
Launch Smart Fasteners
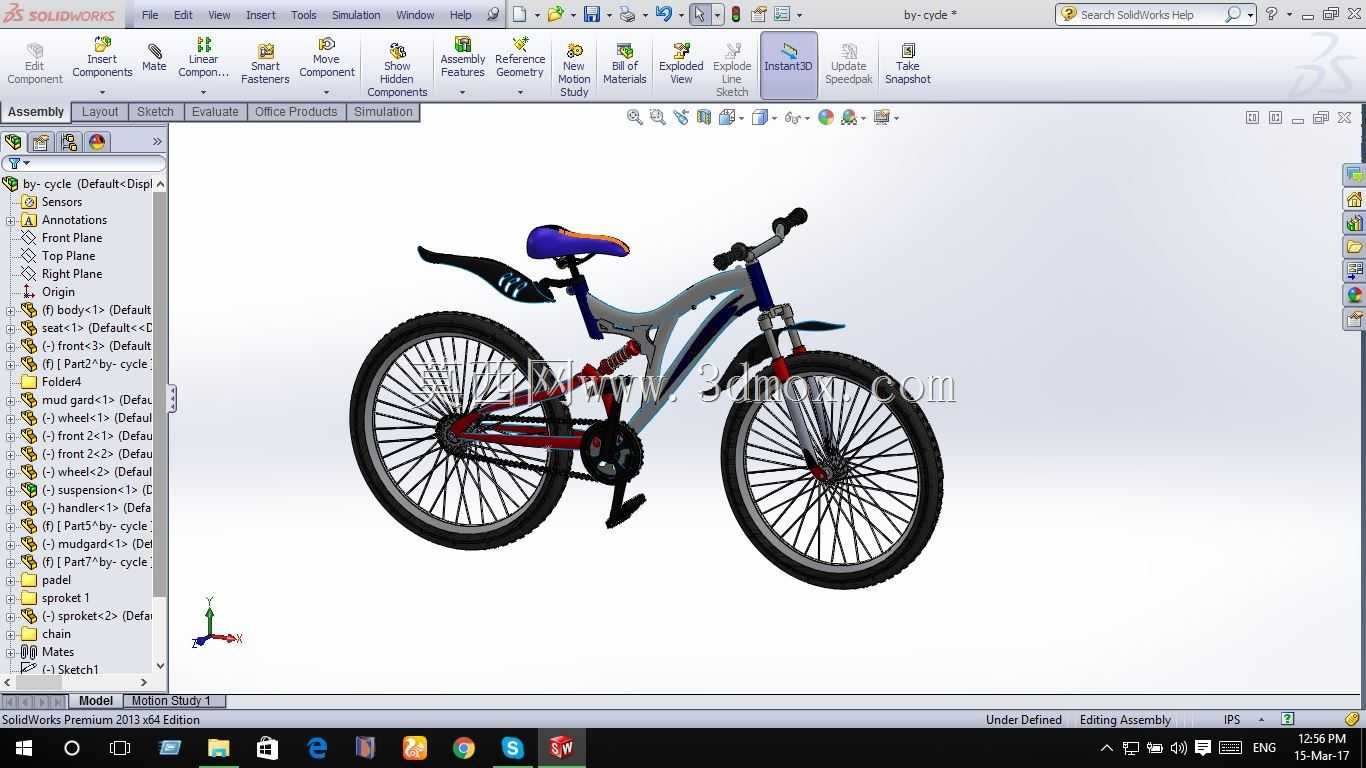click(265, 64)
